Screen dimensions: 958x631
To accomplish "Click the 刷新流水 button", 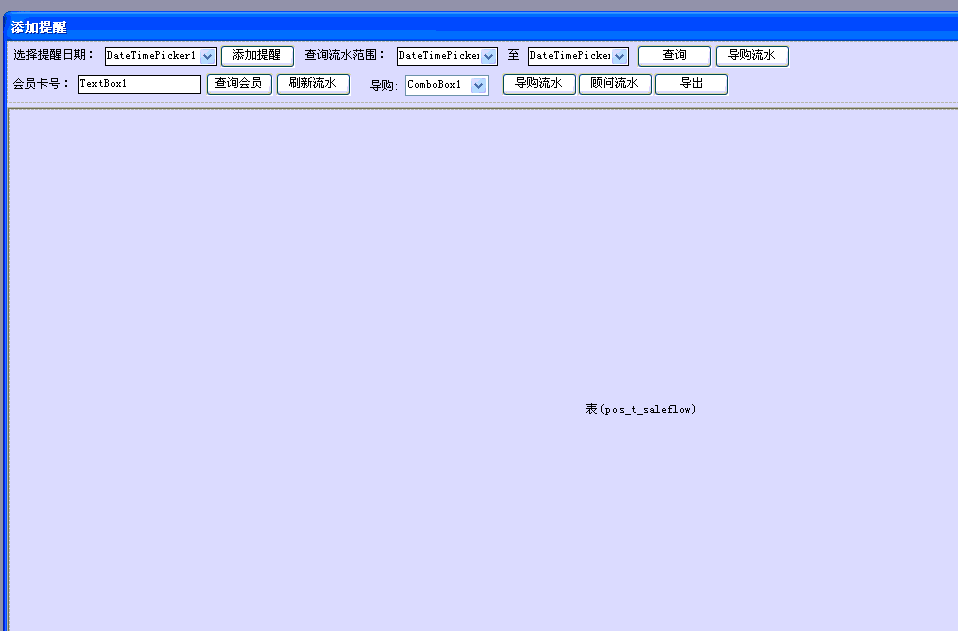I will [313, 84].
